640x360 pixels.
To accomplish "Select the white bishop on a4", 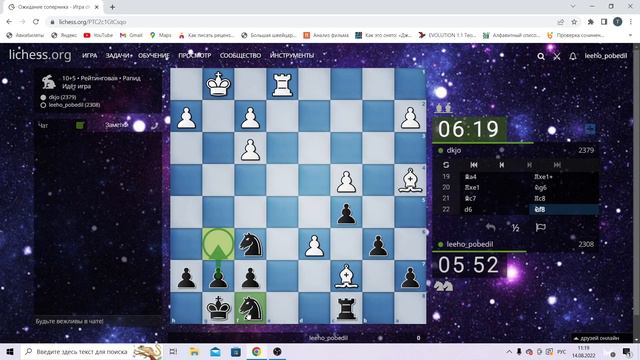I will [x=410, y=180].
